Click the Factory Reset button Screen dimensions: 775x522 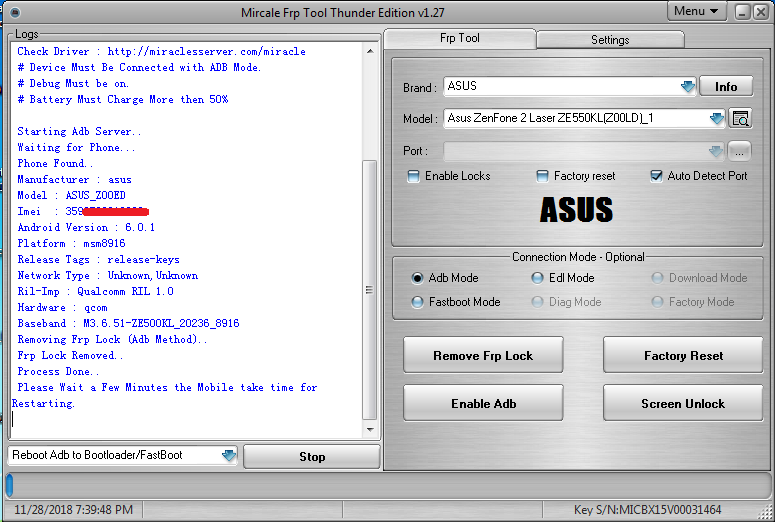coord(683,356)
